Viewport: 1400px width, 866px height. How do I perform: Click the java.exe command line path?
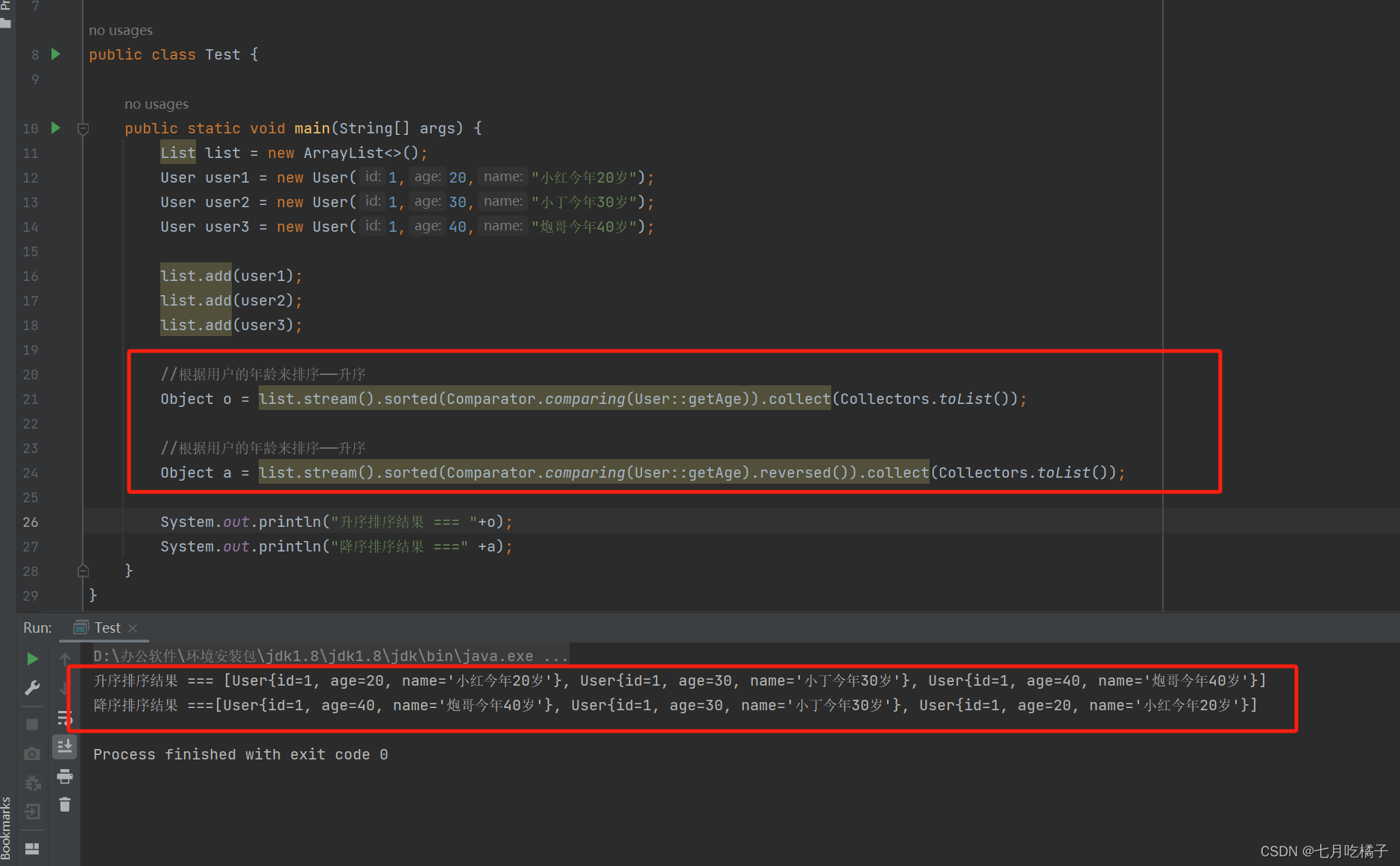point(331,656)
